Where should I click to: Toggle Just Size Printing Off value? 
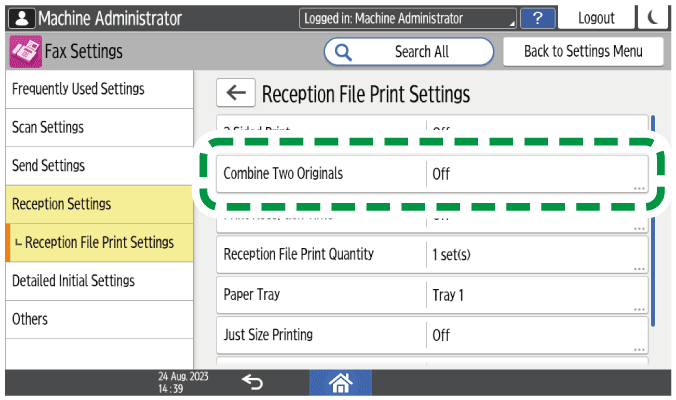coord(536,334)
